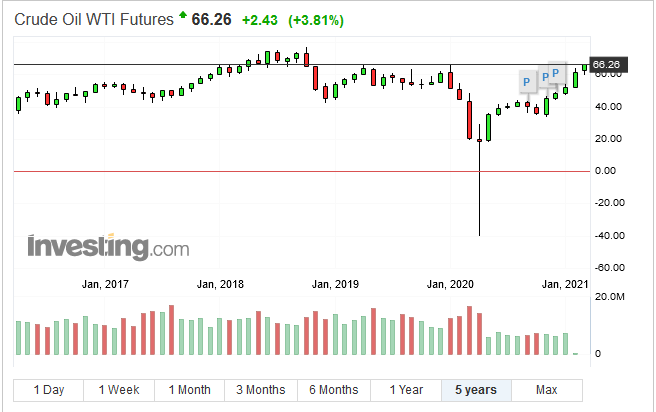Screen dimensions: 656x412
Task: Click the active 5 years tab
Action: click(x=476, y=389)
